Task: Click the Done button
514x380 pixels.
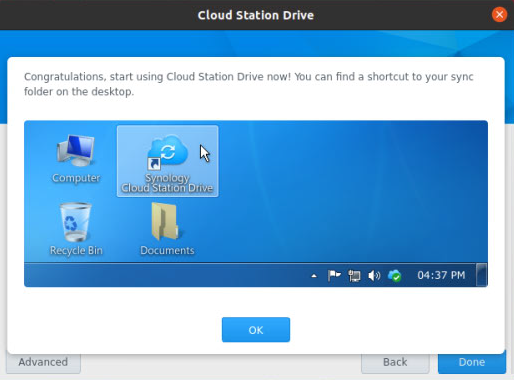Action: (472, 362)
